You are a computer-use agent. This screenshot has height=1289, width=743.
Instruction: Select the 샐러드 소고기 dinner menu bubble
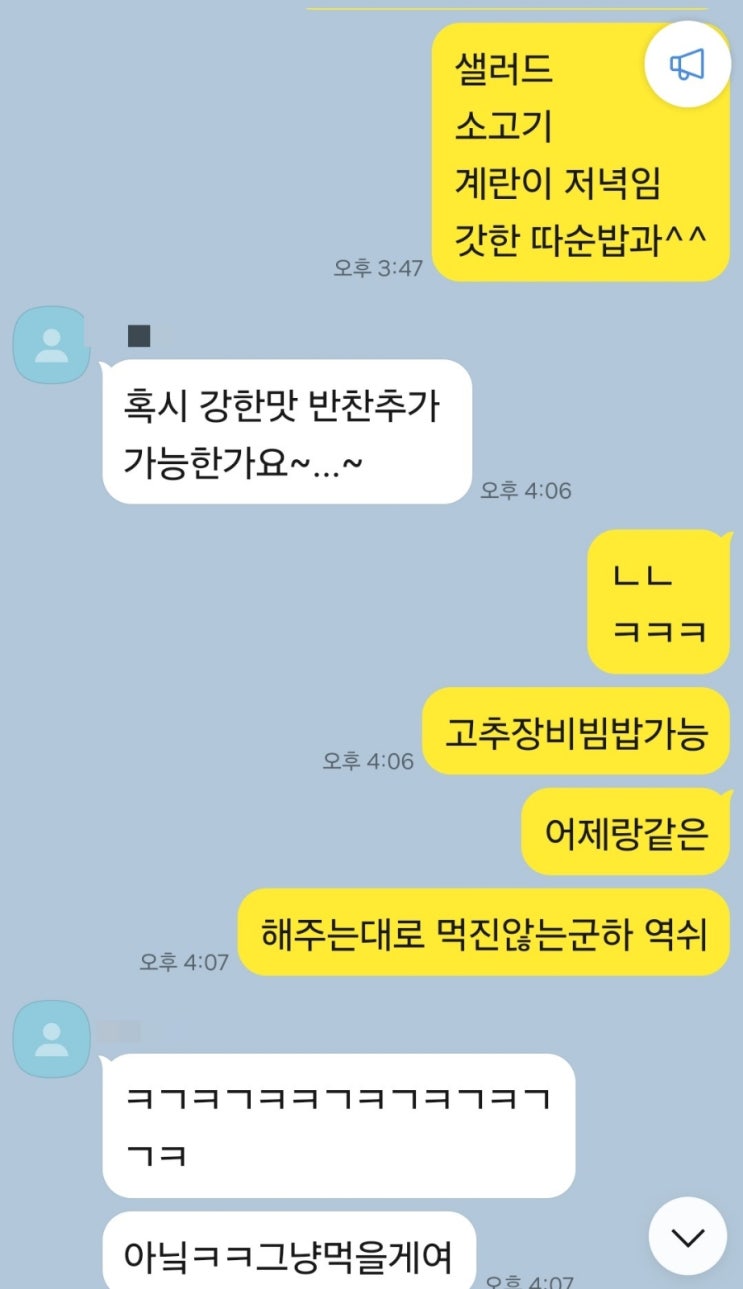[x=581, y=152]
